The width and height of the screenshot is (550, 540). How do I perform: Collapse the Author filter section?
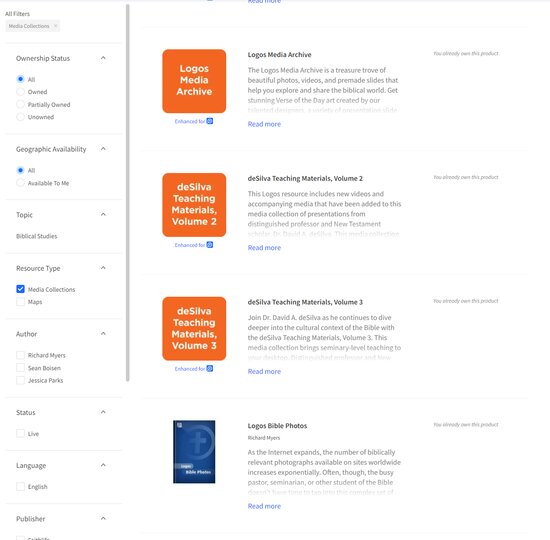(103, 334)
